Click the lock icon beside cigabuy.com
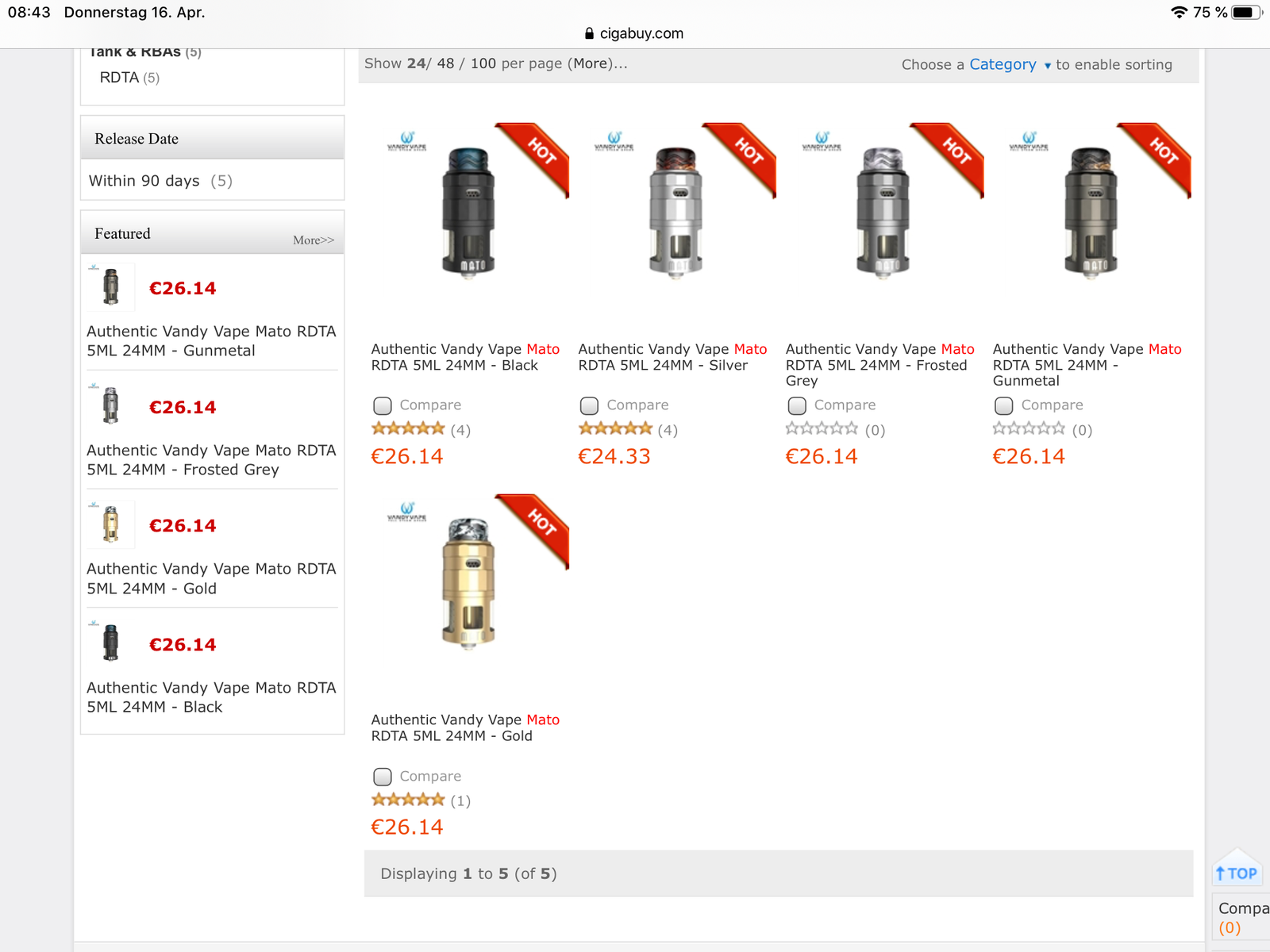The width and height of the screenshot is (1270, 952). 589,33
